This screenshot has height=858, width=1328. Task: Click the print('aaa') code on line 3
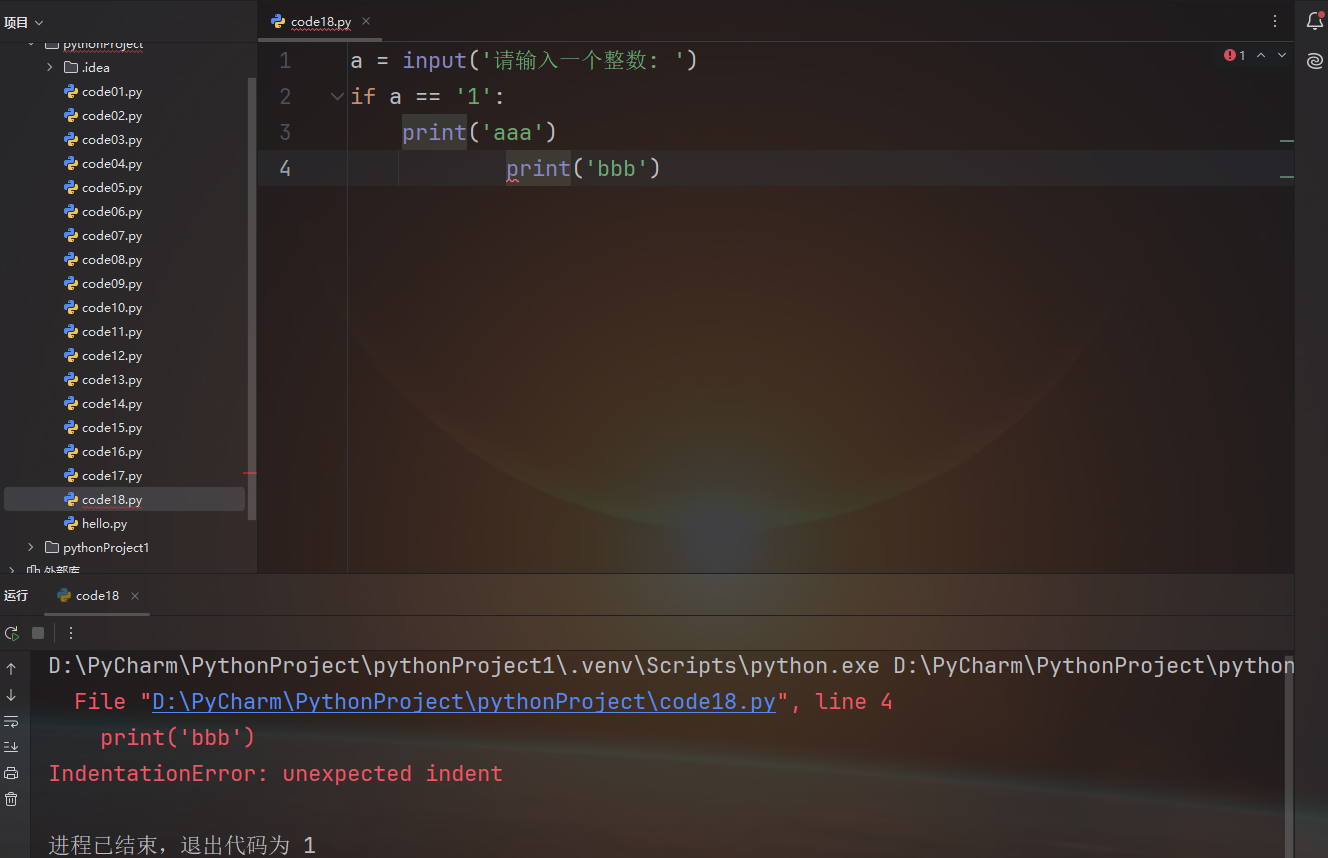pos(479,133)
